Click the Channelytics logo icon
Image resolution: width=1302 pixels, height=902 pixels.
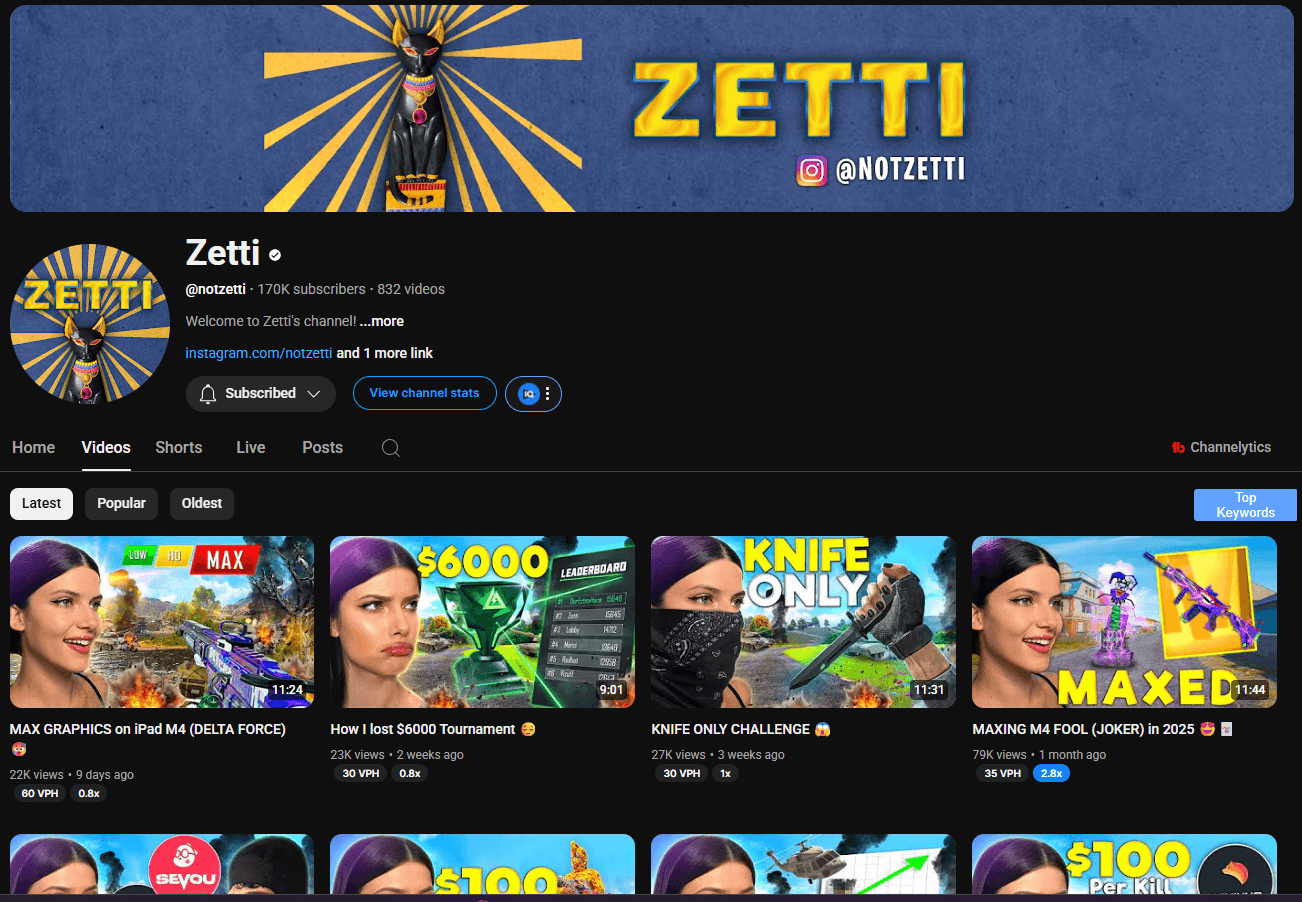[1178, 448]
